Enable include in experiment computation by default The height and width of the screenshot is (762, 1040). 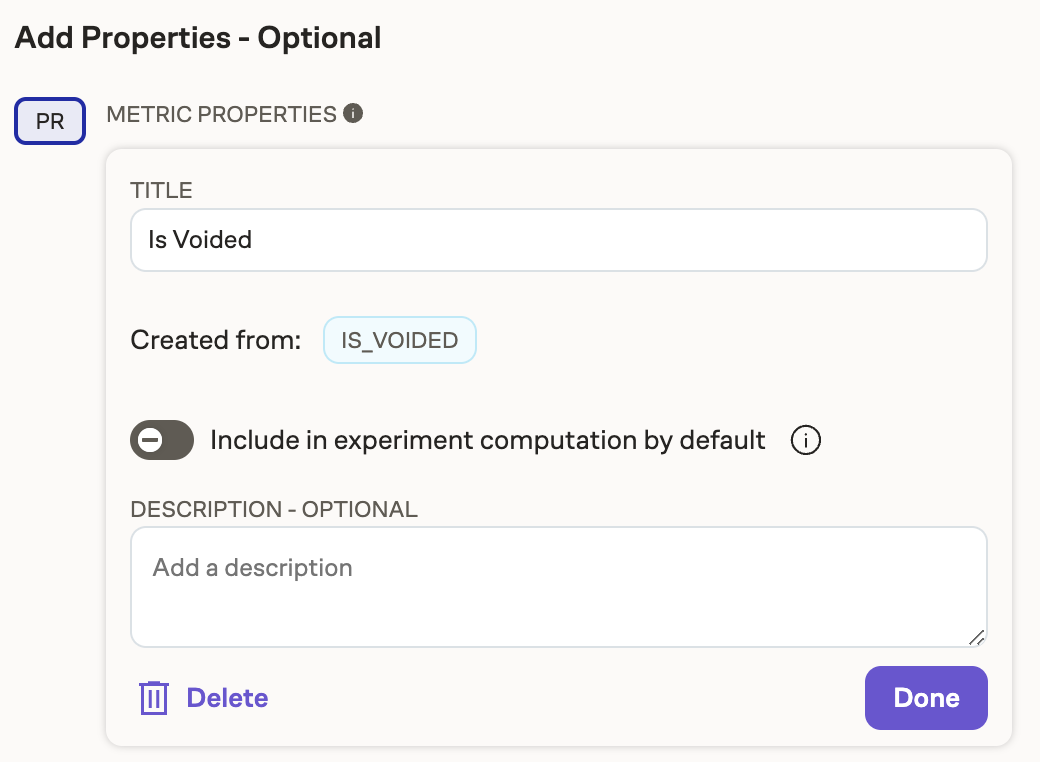tap(161, 440)
